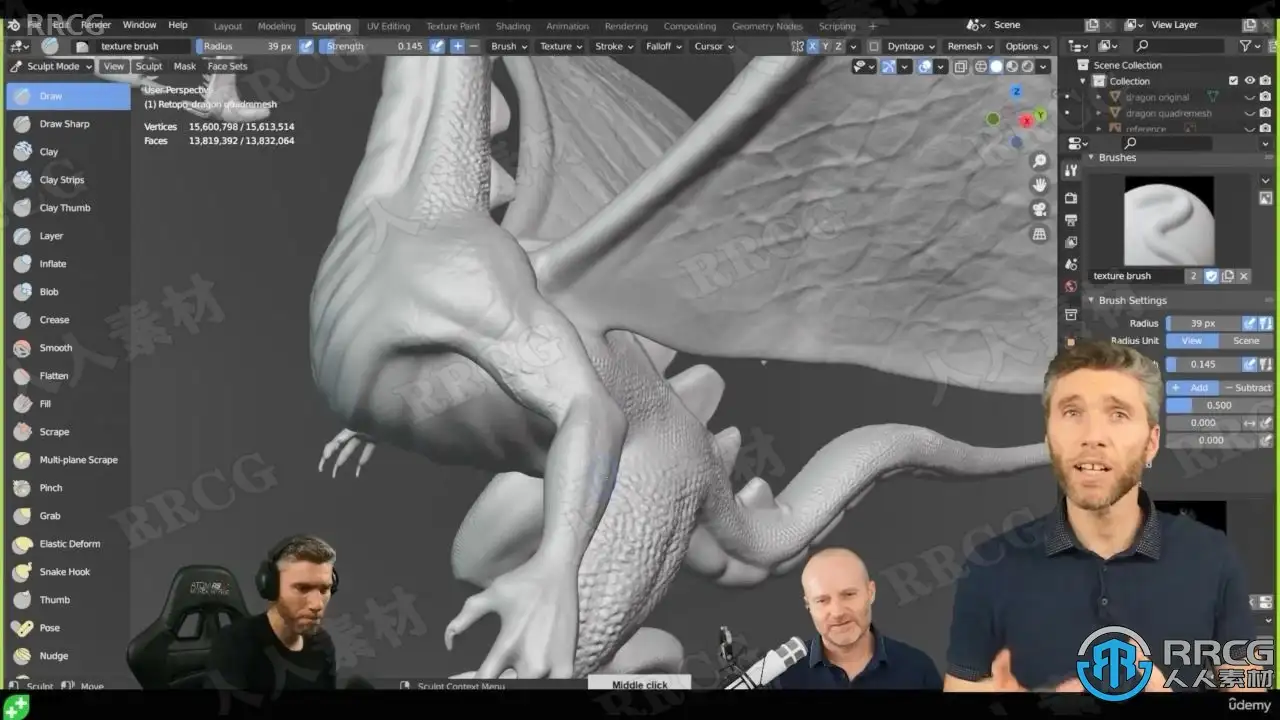Activate the Grab brush

pyautogui.click(x=68, y=516)
